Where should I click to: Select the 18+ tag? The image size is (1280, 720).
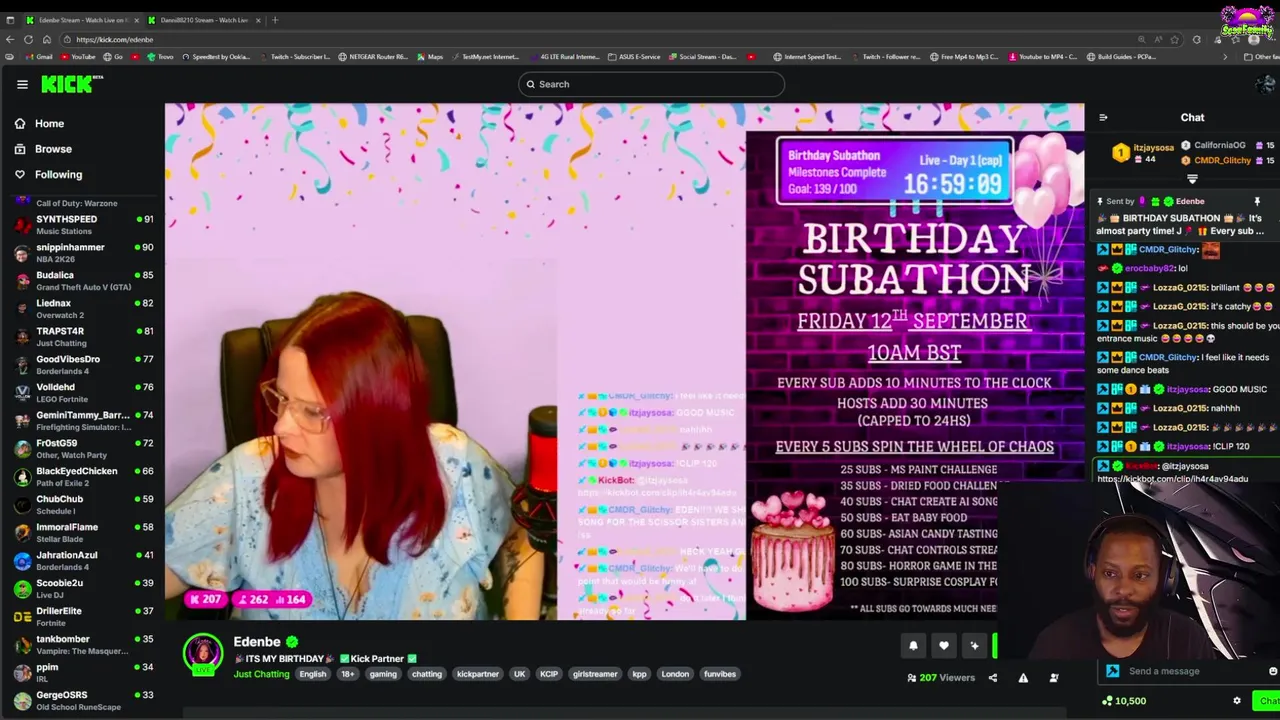coord(348,674)
